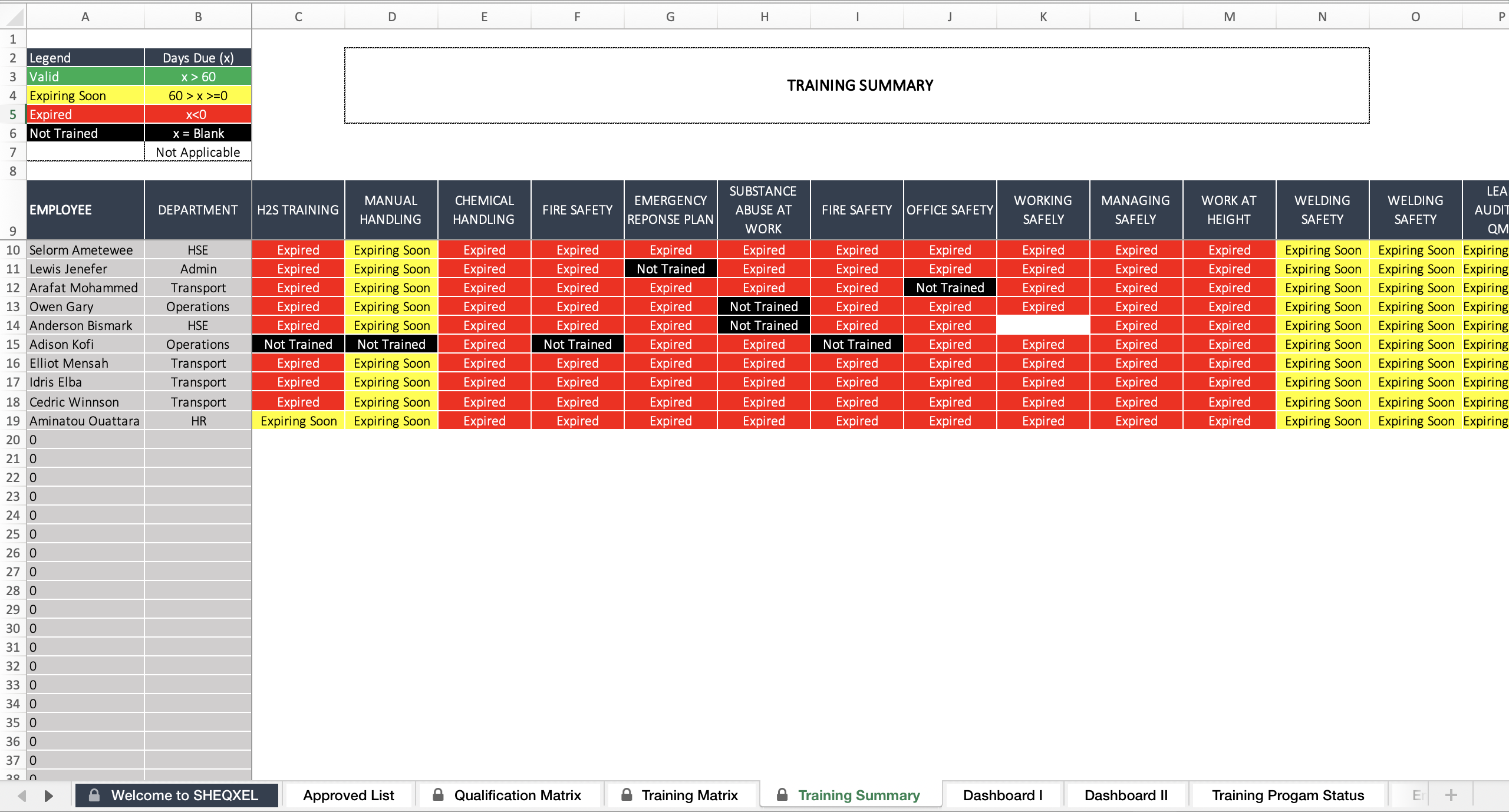The height and width of the screenshot is (812, 1509).
Task: Click the Legend header cell
Action: tap(85, 58)
